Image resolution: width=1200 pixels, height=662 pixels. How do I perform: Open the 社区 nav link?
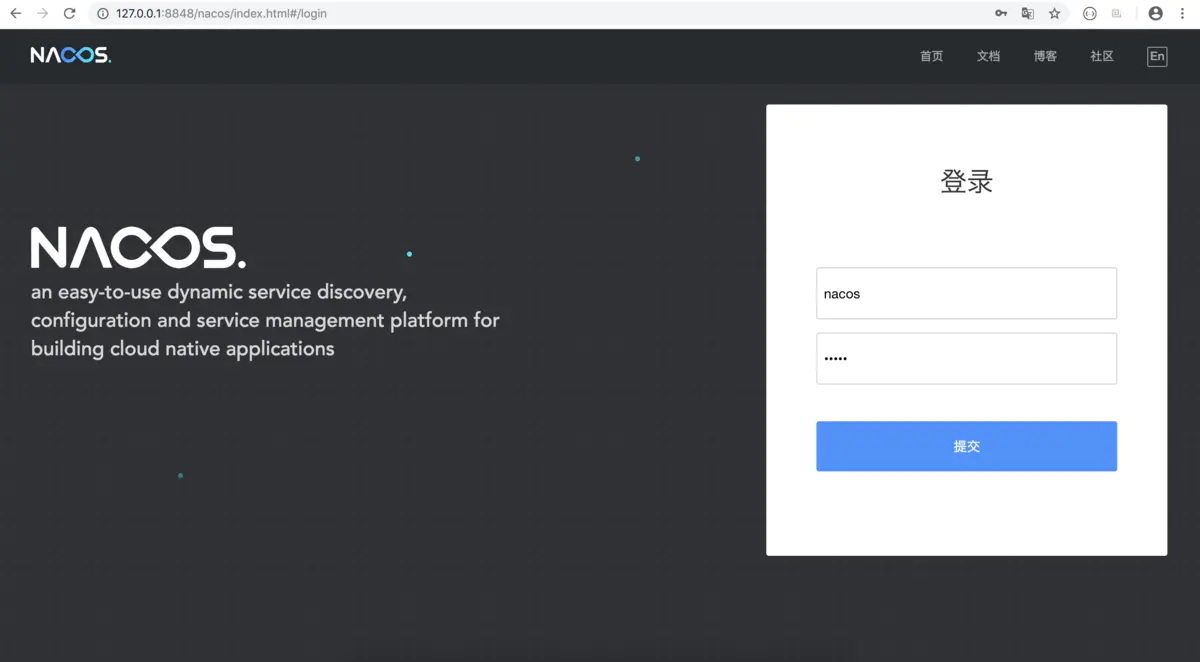coord(1102,56)
